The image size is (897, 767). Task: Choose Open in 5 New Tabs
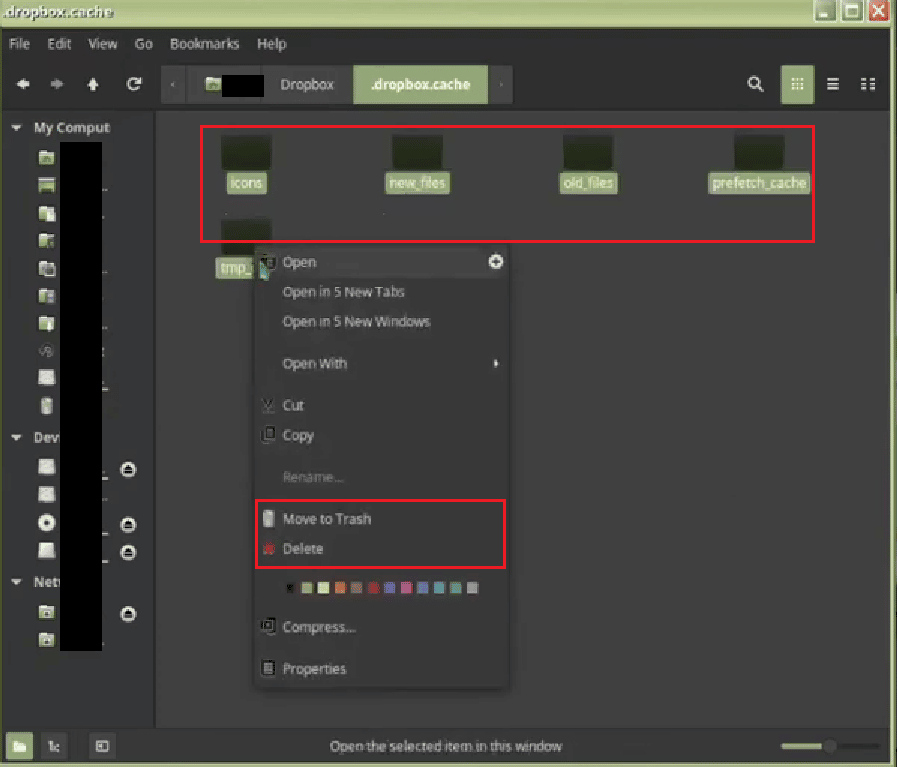coord(380,292)
